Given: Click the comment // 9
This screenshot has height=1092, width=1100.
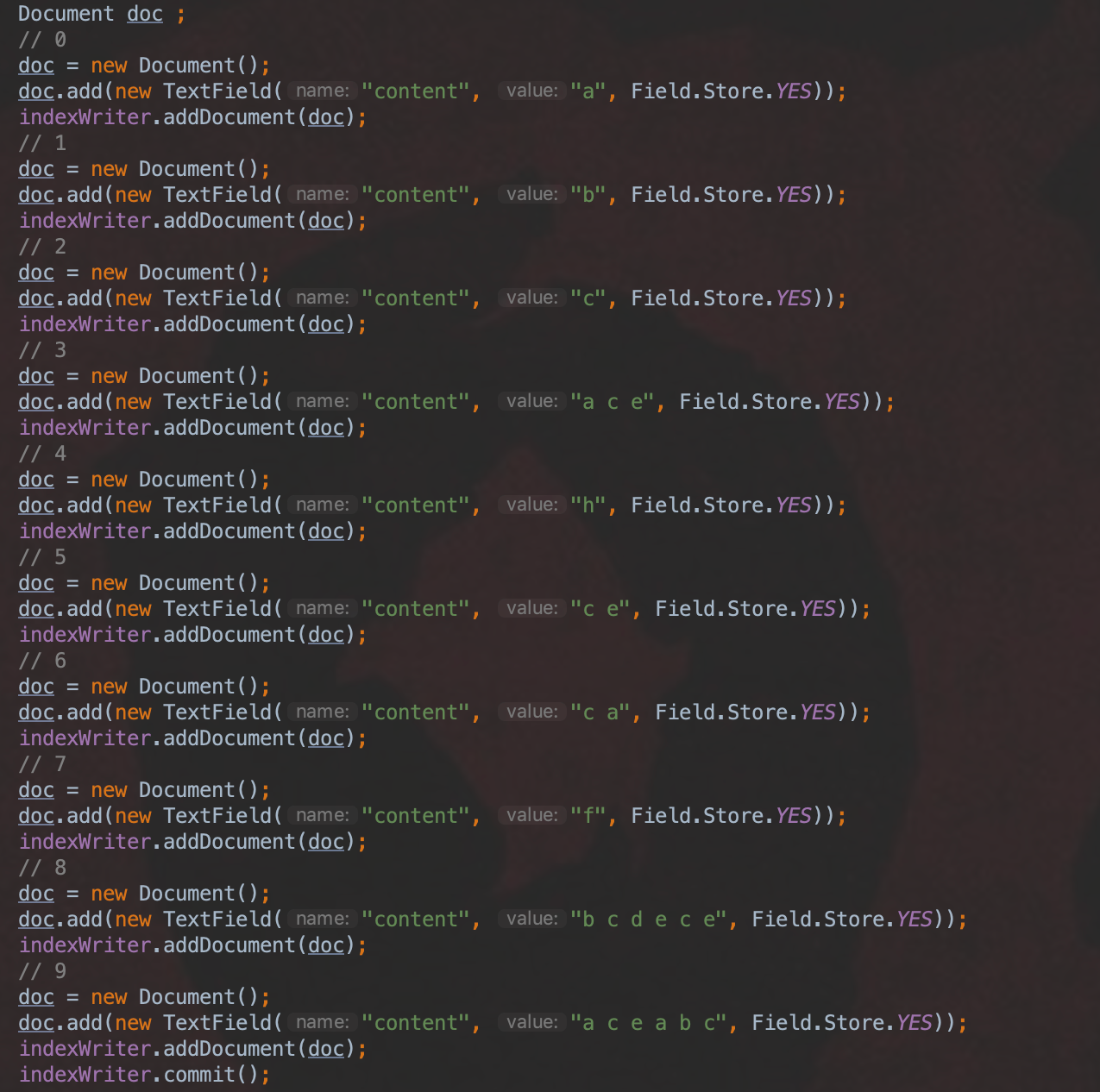Looking at the screenshot, I should point(42,971).
